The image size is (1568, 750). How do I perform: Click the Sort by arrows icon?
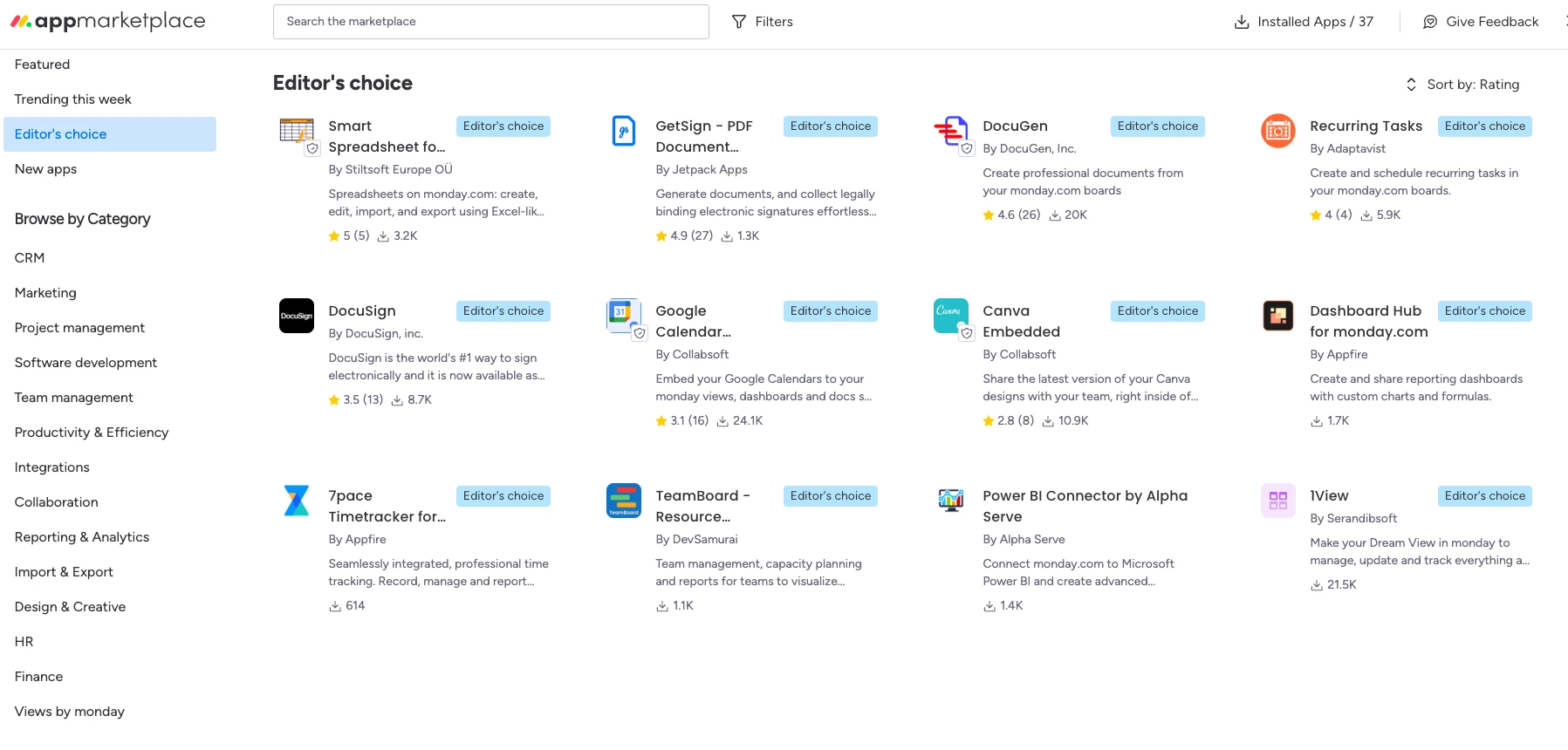1411,85
